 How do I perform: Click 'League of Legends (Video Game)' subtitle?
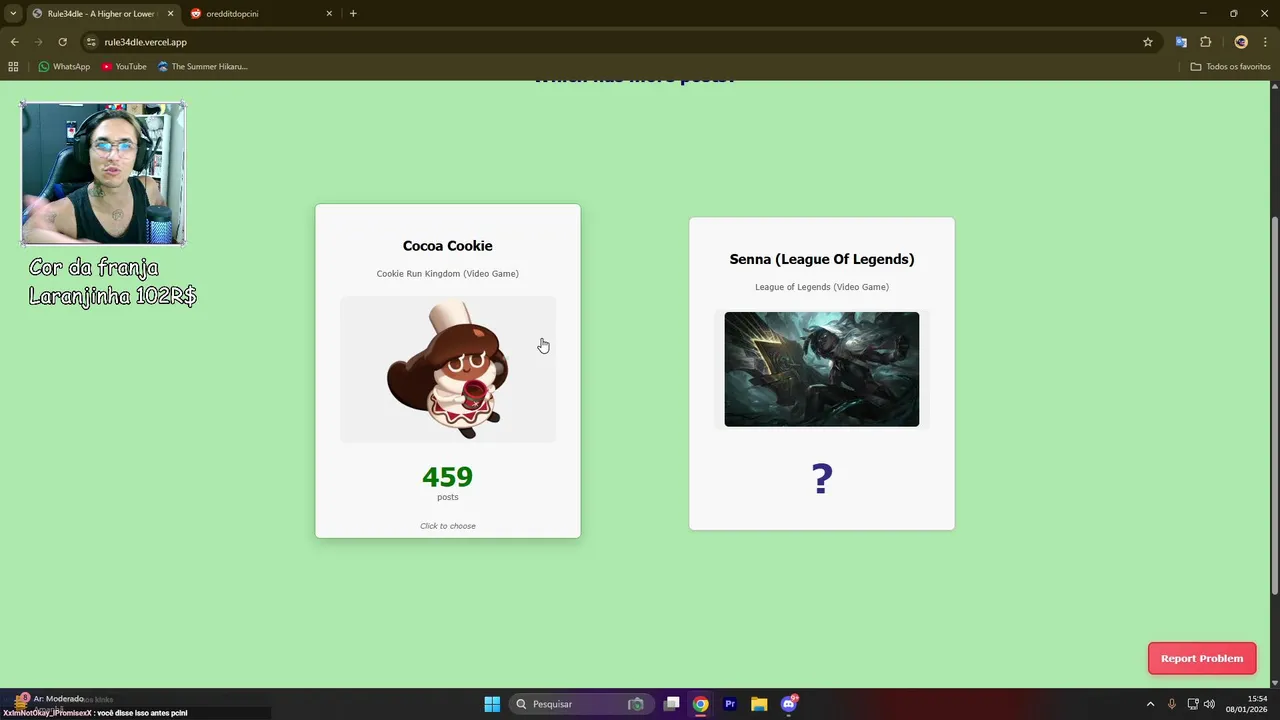click(x=822, y=287)
